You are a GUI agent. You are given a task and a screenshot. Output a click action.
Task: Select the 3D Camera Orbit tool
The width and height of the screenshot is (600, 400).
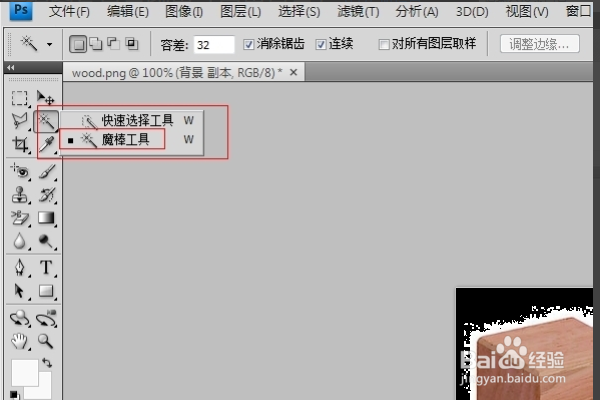point(46,318)
